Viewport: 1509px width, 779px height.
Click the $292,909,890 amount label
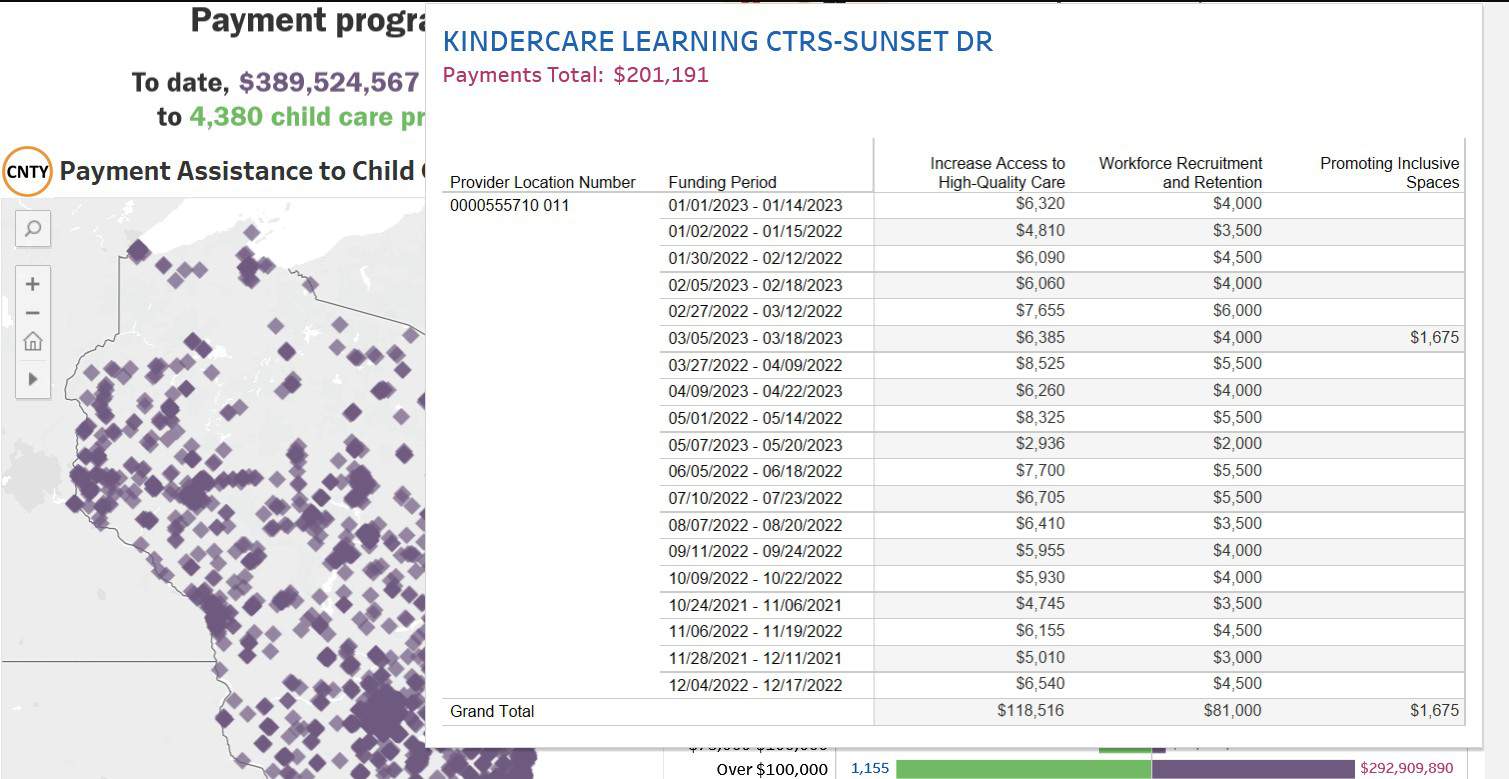[x=1407, y=768]
